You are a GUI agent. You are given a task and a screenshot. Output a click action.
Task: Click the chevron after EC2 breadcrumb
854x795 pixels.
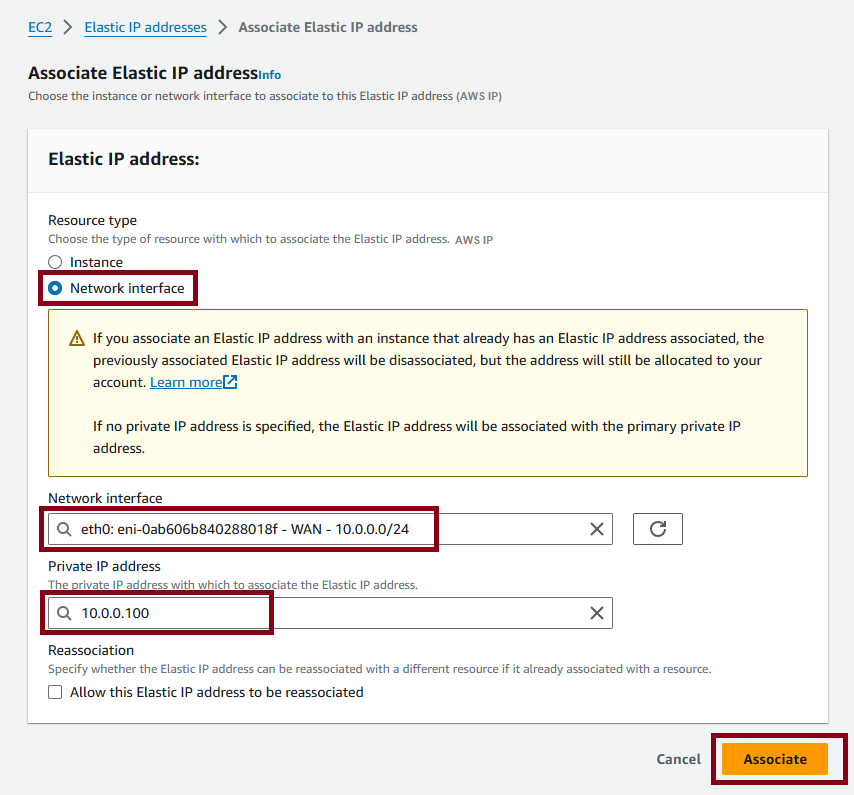[x=68, y=27]
